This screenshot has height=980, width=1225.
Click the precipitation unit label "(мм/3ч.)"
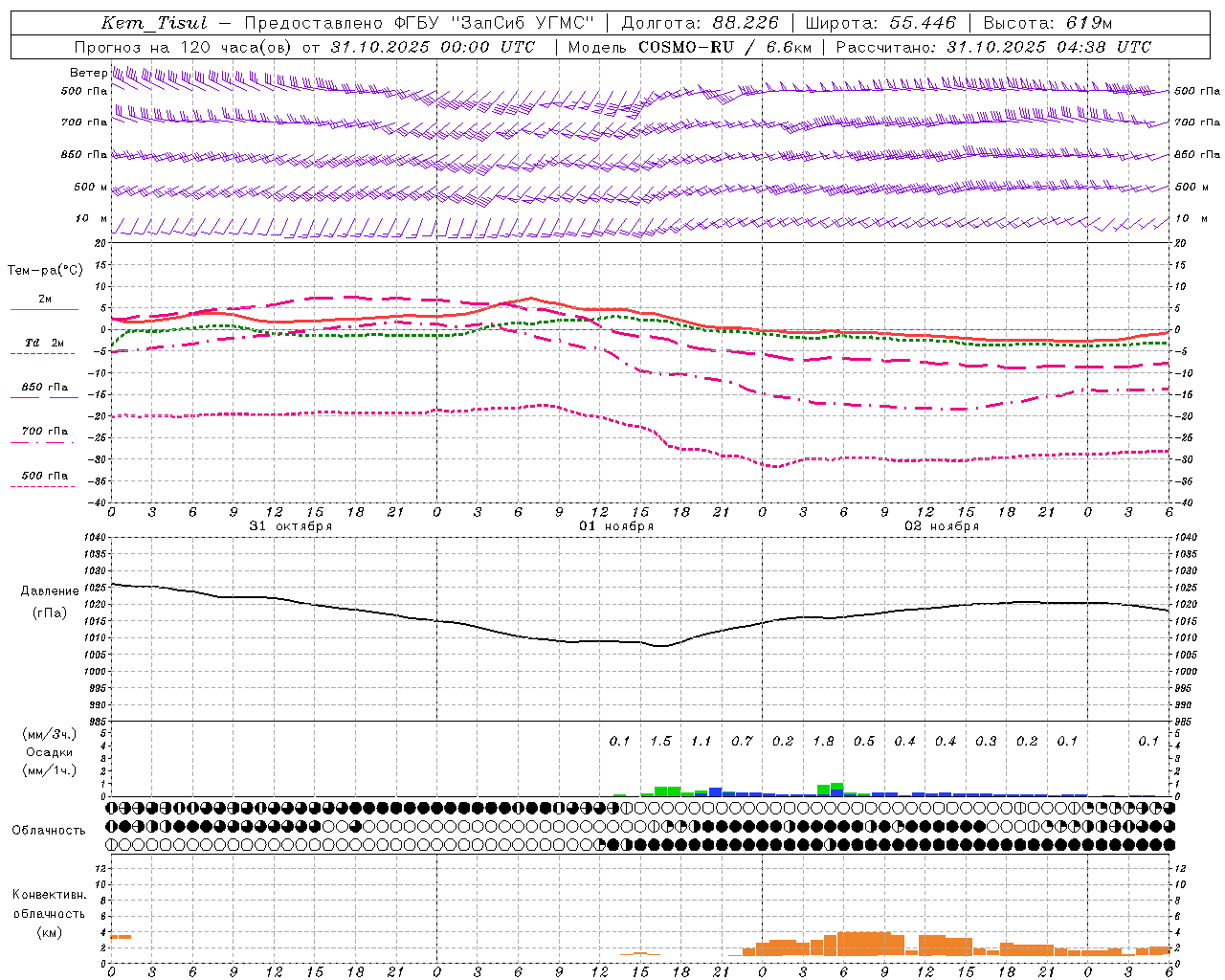tap(50, 734)
